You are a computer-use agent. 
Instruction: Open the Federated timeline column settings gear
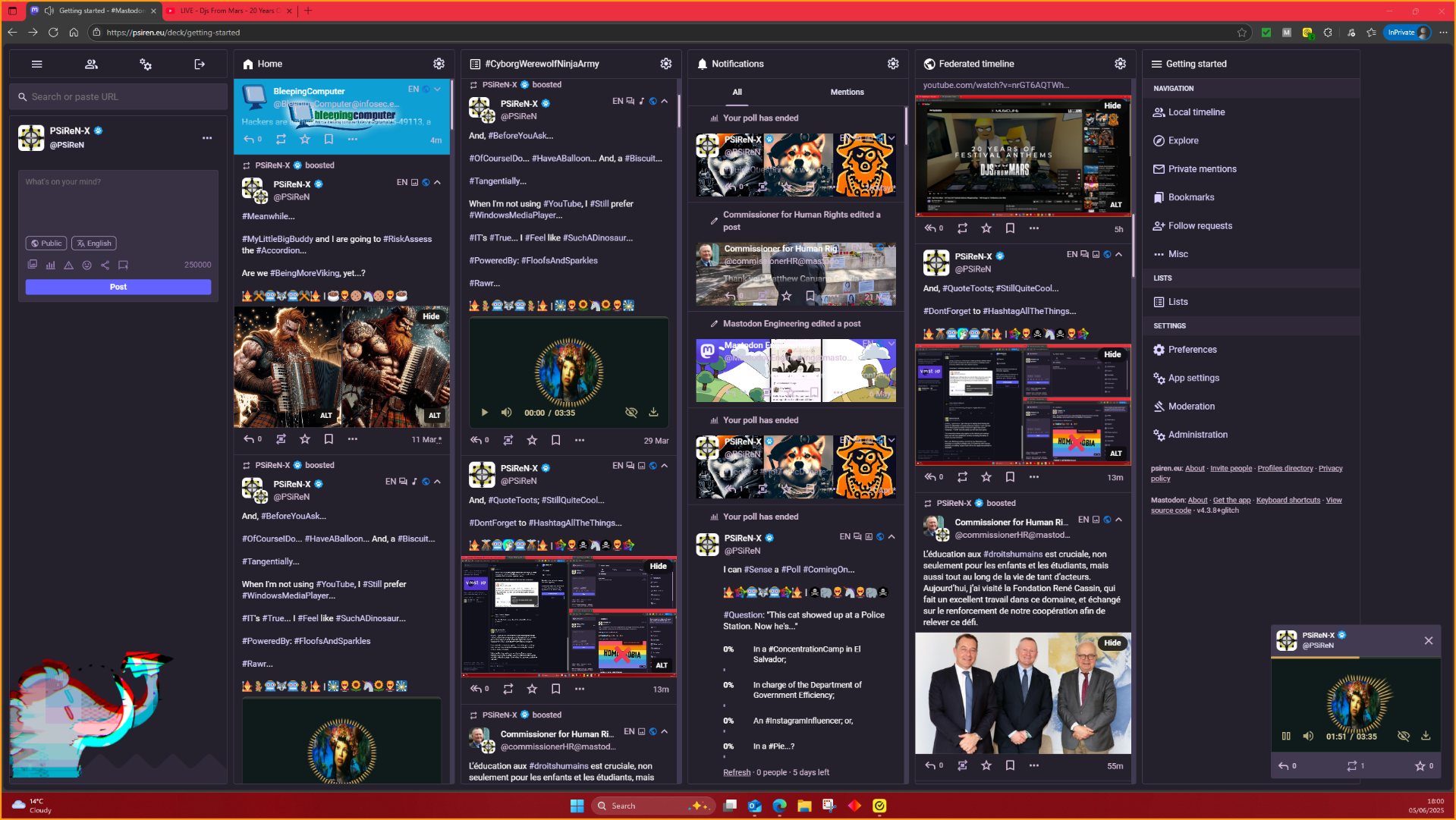tap(1120, 64)
